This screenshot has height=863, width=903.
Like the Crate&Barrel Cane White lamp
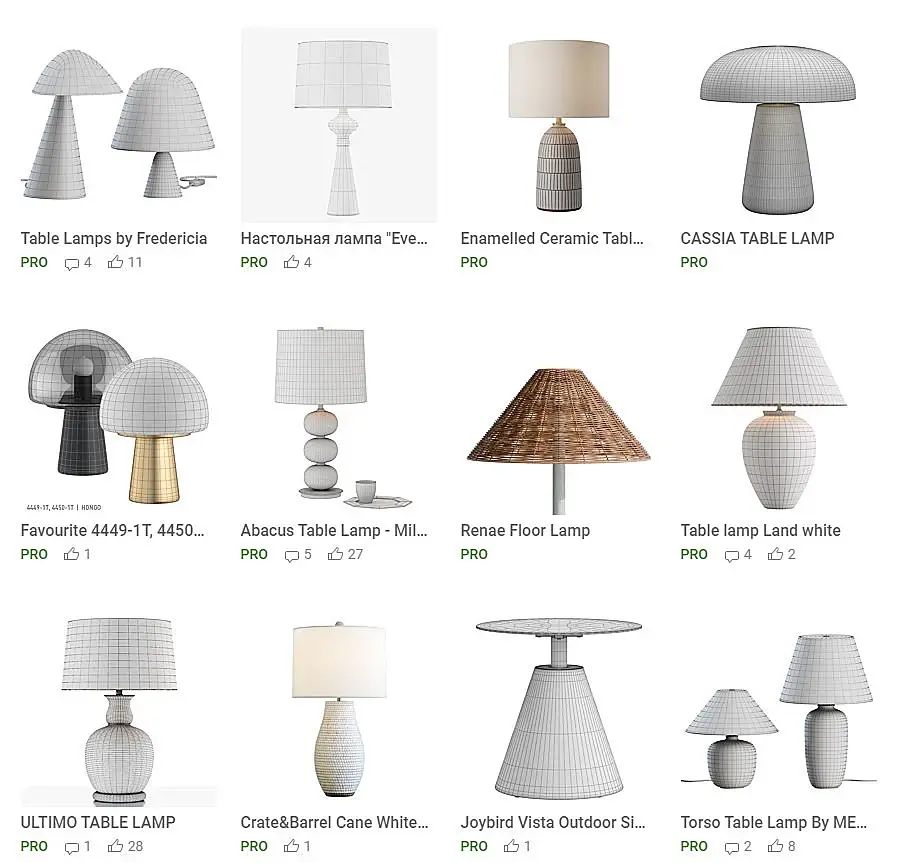(x=291, y=846)
